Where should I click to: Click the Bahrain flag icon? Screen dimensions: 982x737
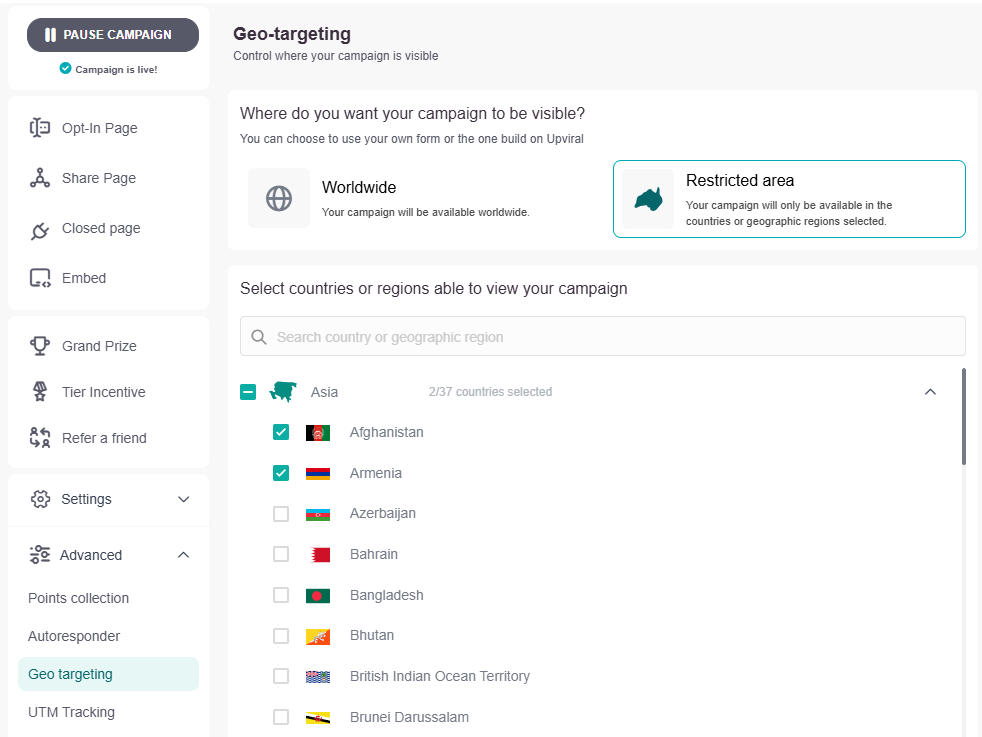point(319,555)
